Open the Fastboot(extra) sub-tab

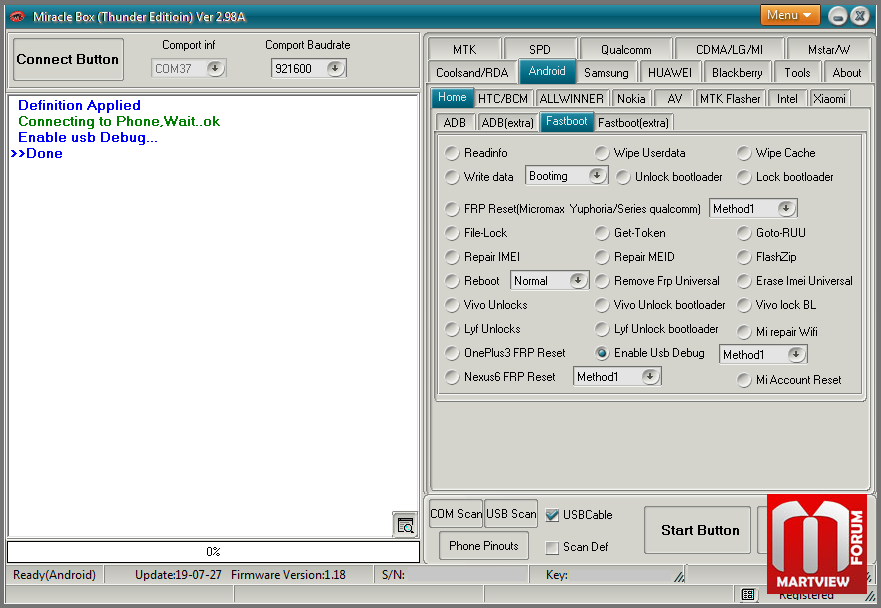[x=633, y=122]
